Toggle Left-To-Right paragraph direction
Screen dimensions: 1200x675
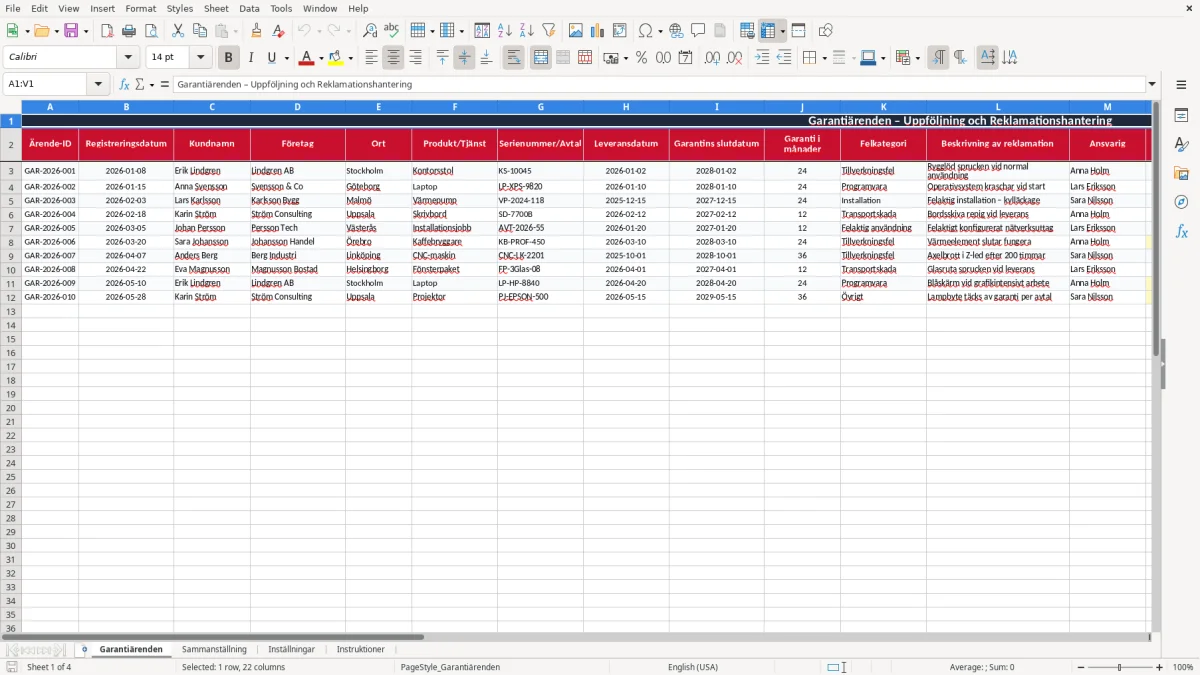point(938,58)
